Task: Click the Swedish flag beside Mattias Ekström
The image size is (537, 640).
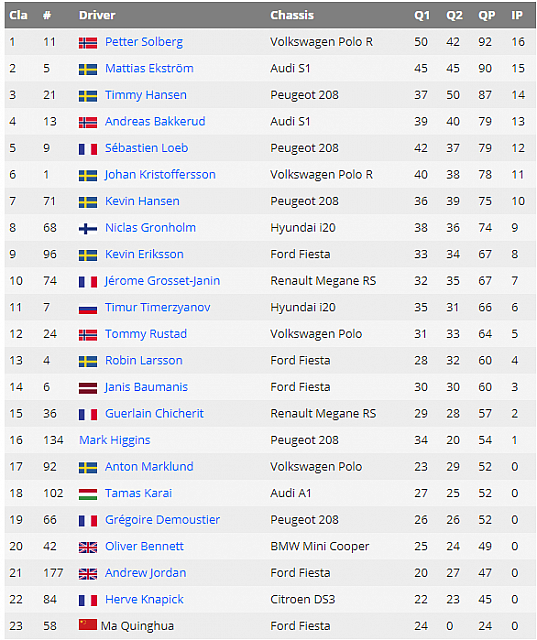Action: point(88,69)
